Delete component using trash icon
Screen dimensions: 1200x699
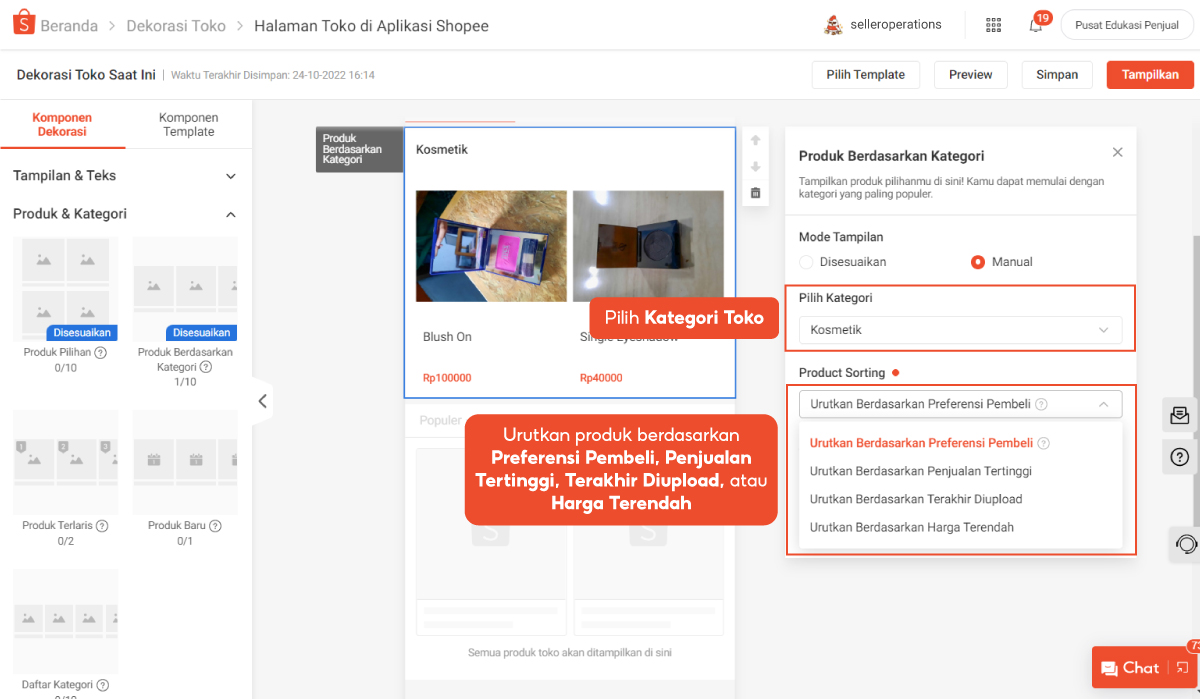point(755,193)
